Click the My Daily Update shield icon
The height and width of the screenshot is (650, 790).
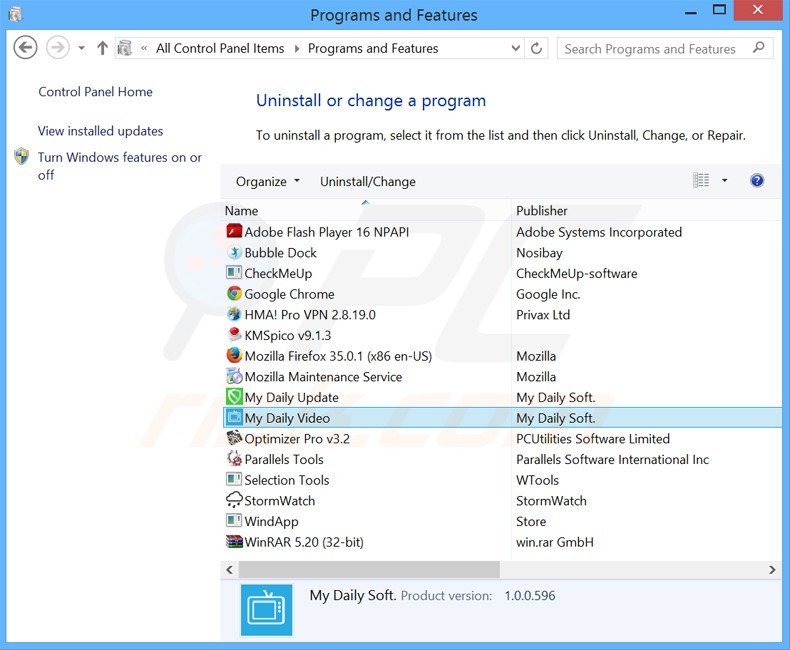click(x=234, y=397)
